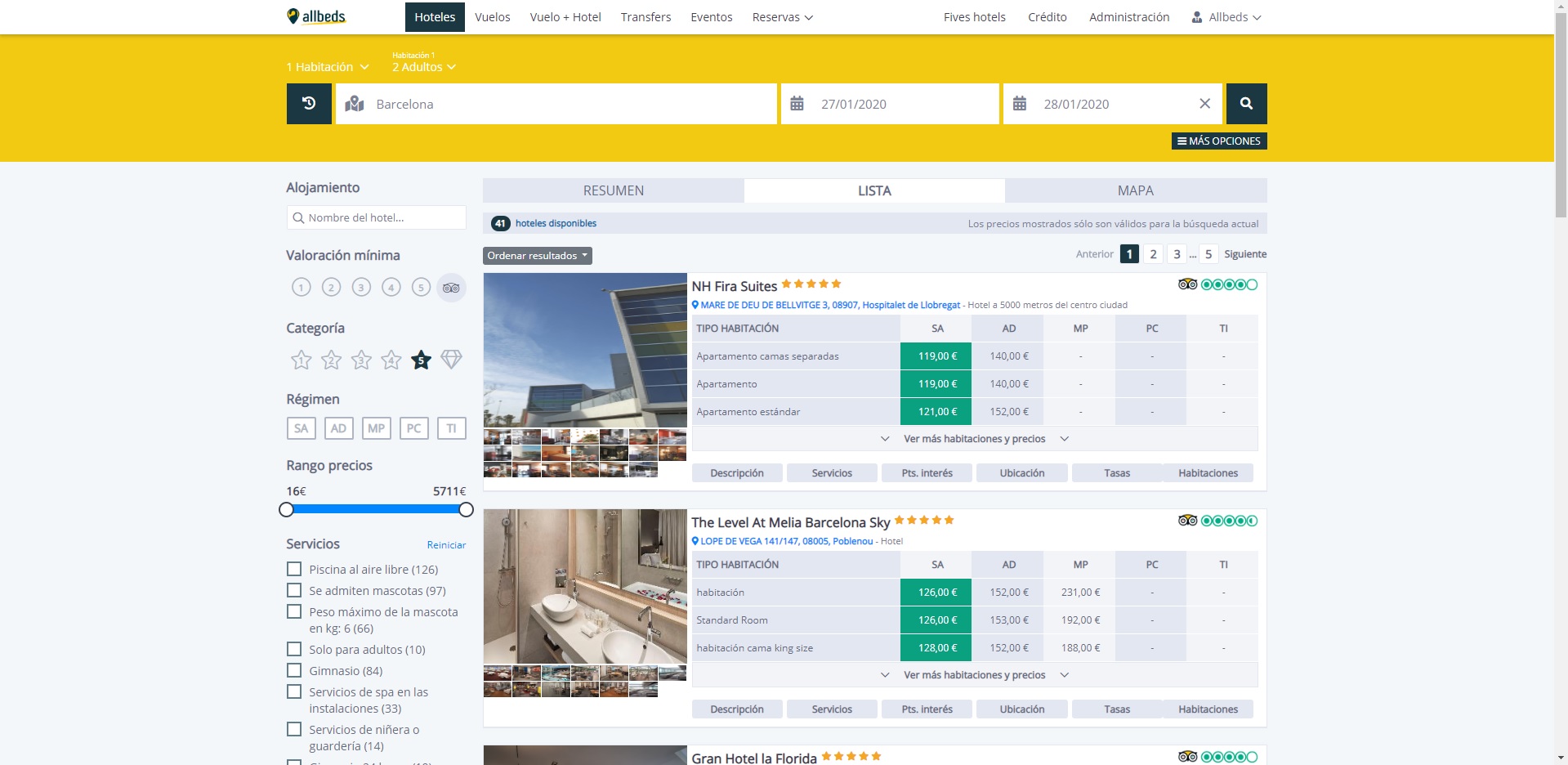Screen dimensions: 1568x765
Task: Open Ordenar resultados dropdown
Action: 537,256
